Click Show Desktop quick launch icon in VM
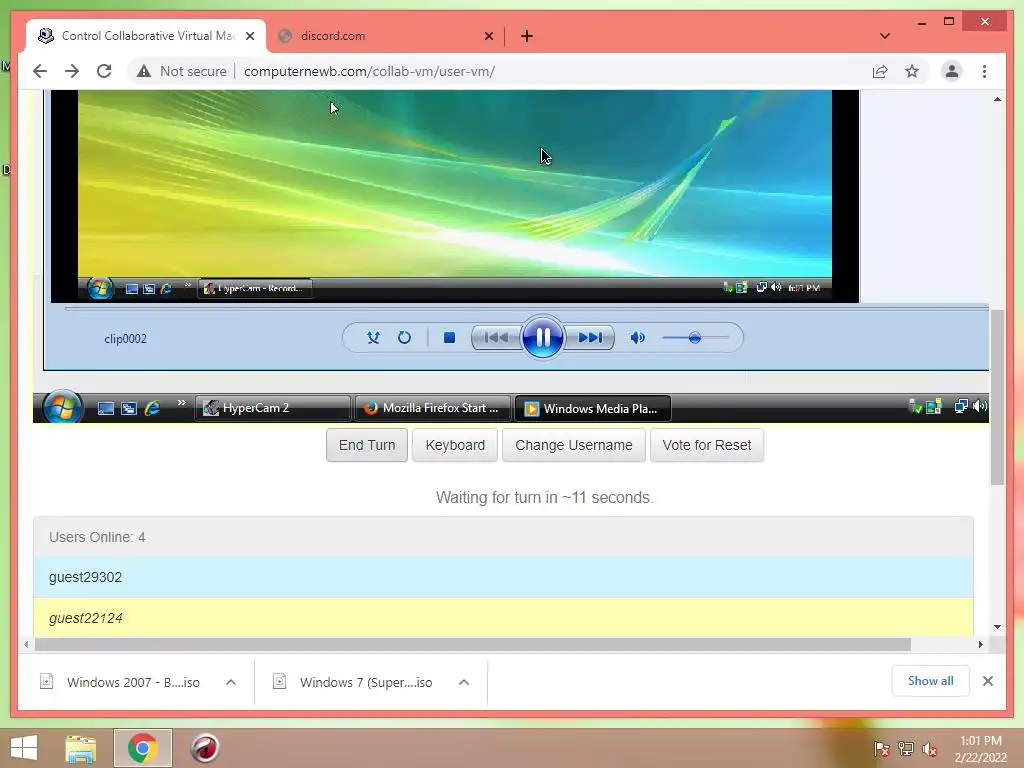The width and height of the screenshot is (1024, 768). 105,408
